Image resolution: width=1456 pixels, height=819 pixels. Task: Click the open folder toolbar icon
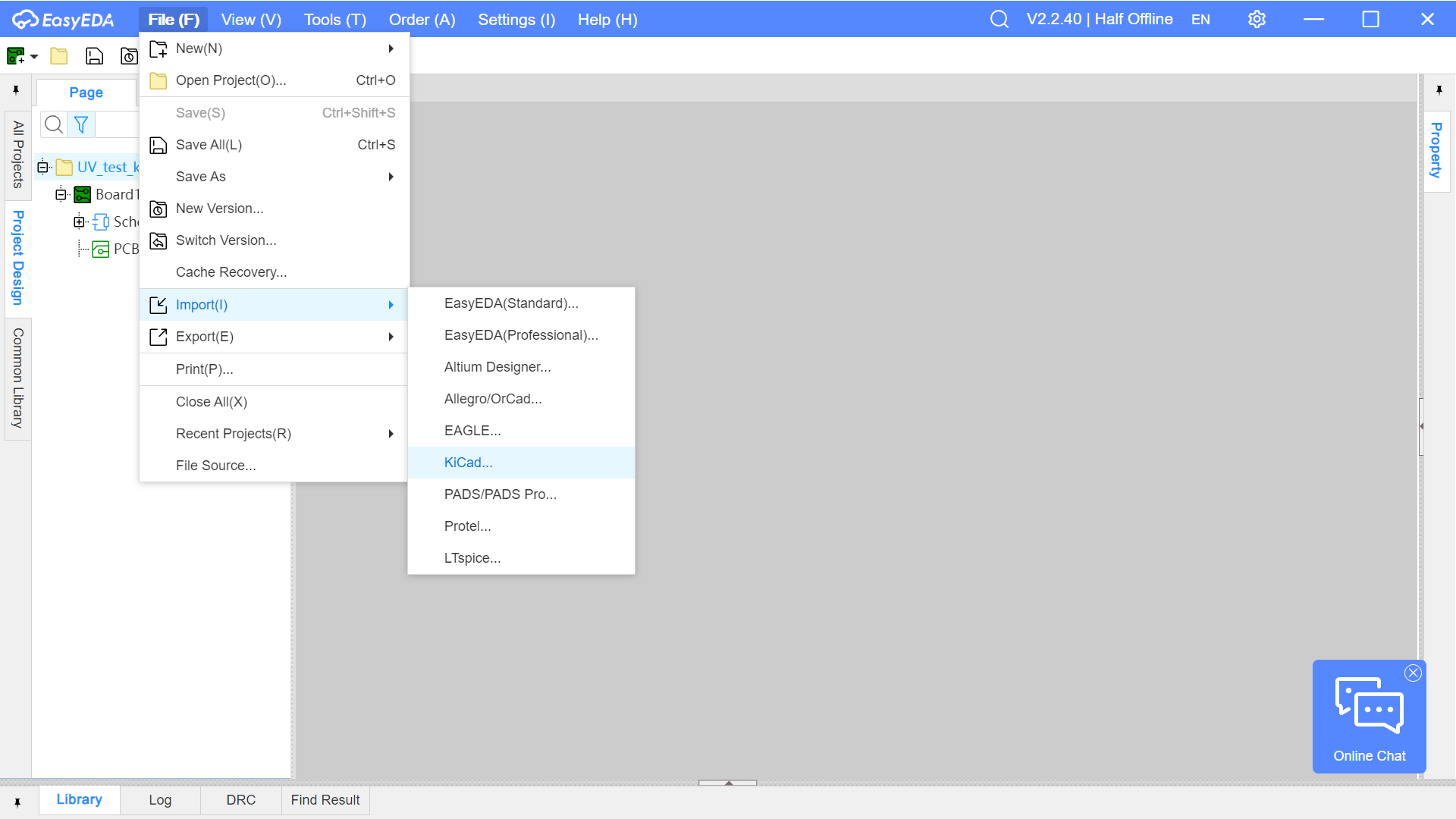pos(59,56)
